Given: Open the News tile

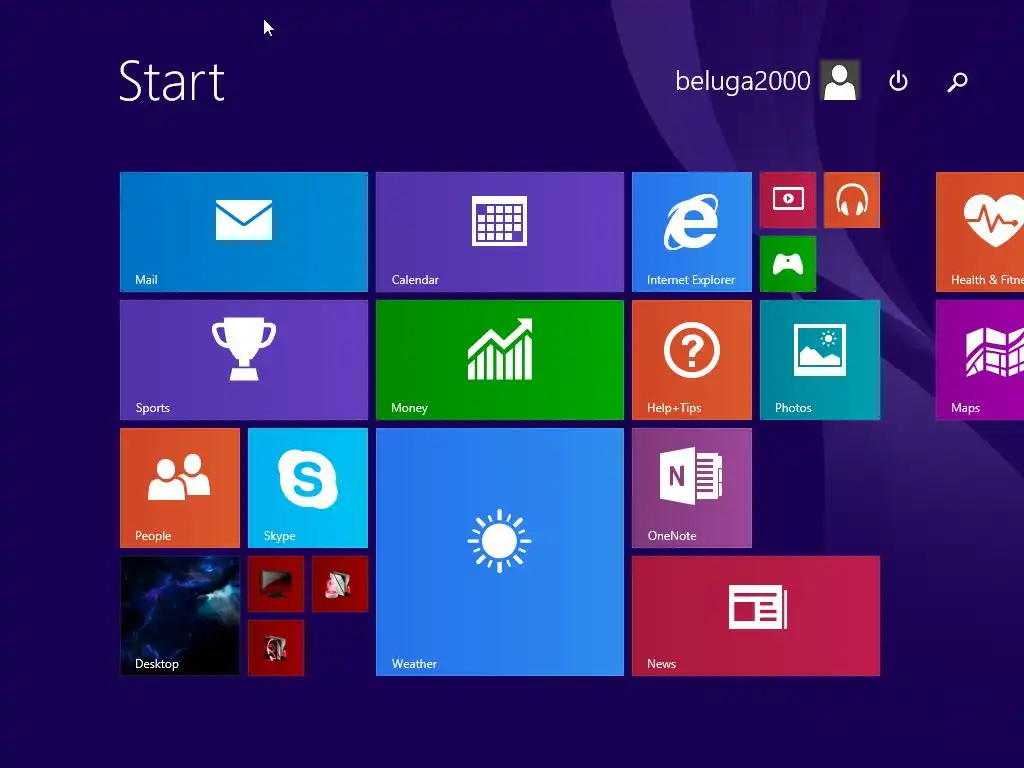Looking at the screenshot, I should point(756,616).
